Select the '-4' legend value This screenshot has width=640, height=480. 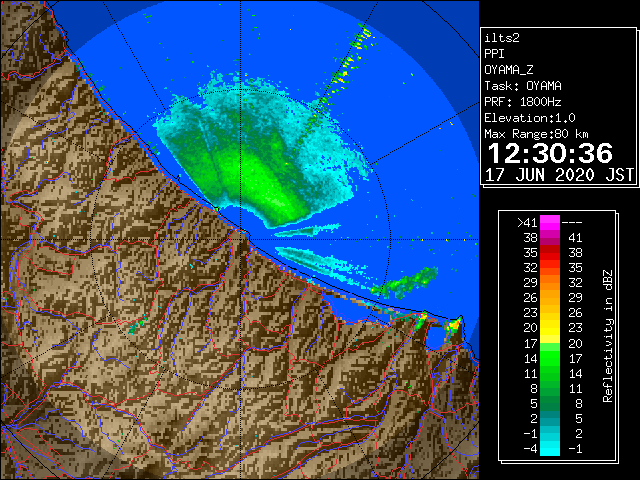point(530,449)
